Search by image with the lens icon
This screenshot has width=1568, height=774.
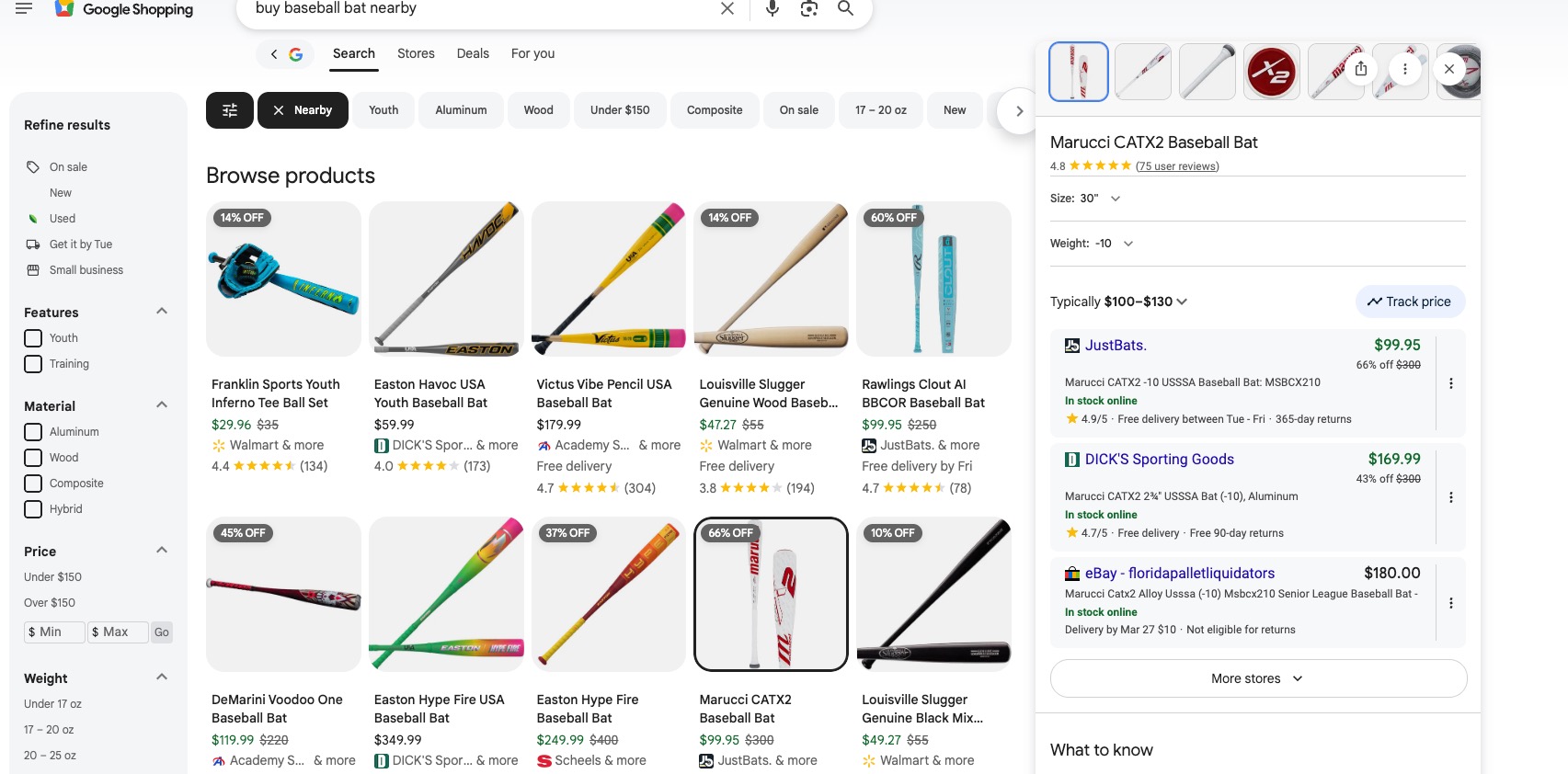809,8
